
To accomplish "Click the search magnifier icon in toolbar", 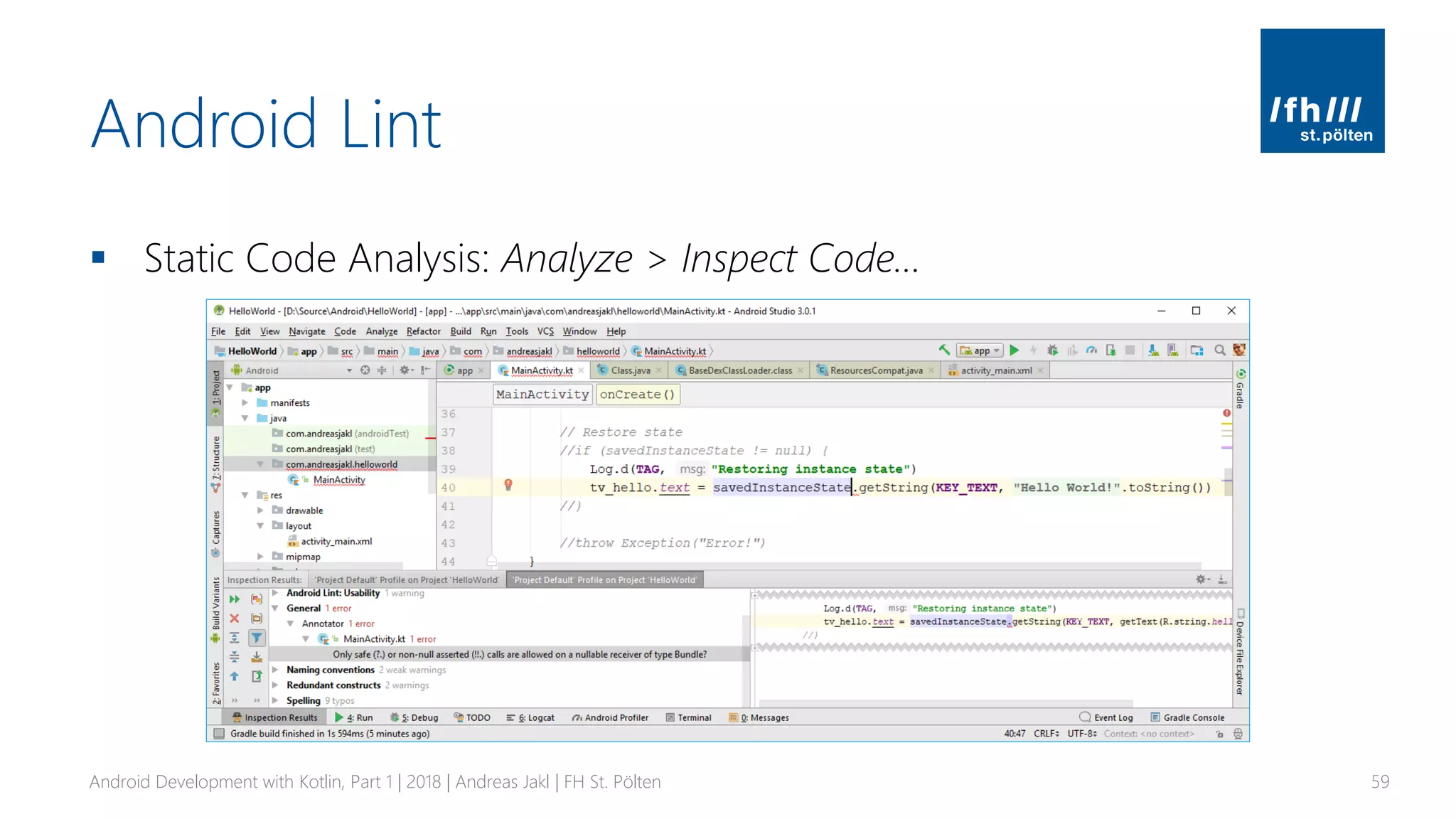I will click(x=1219, y=350).
